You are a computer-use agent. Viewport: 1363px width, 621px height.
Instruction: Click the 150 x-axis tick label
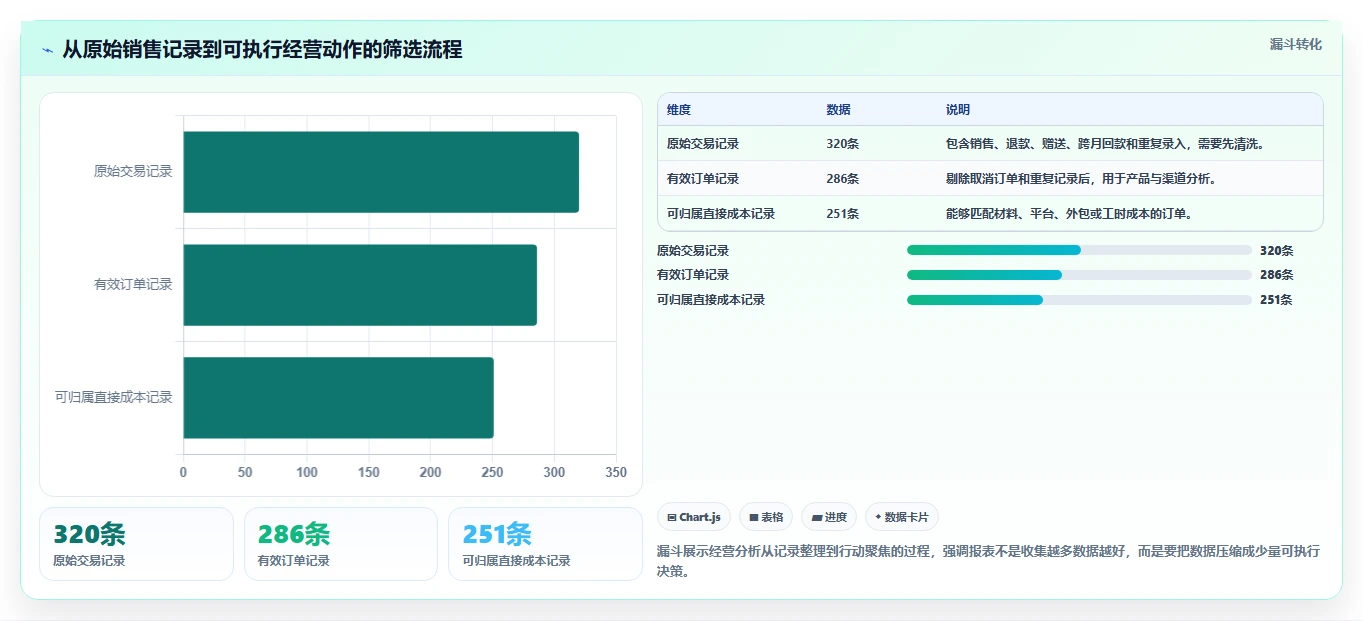tap(369, 473)
